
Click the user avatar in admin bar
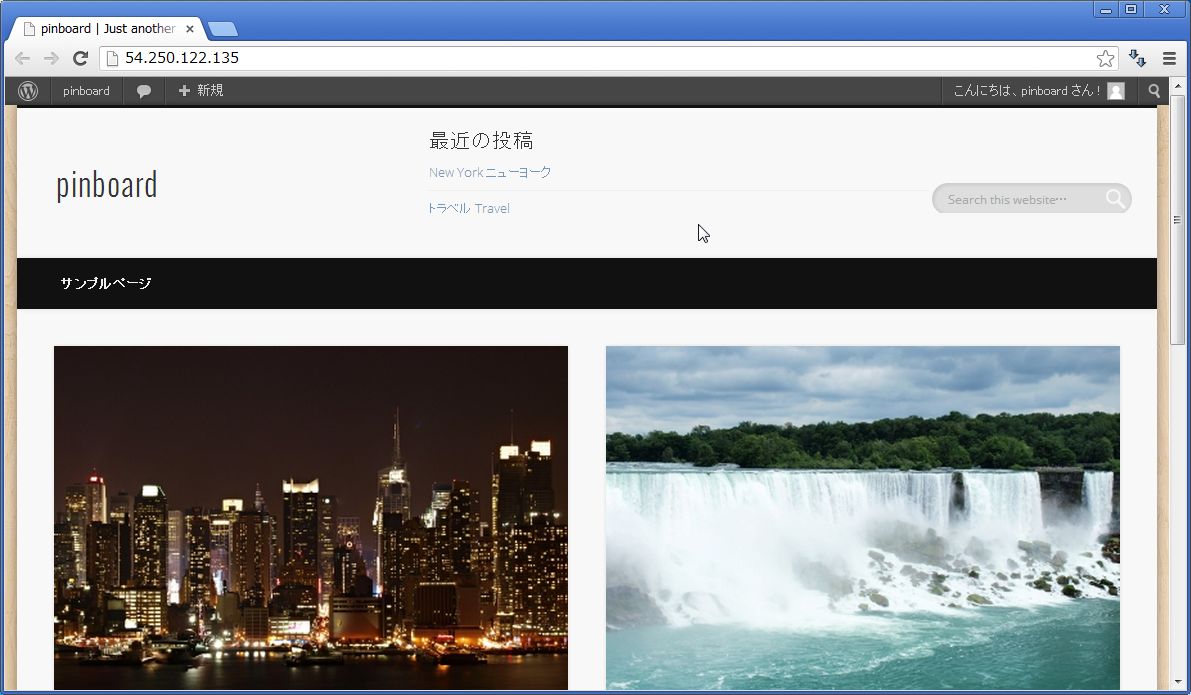click(x=1116, y=91)
